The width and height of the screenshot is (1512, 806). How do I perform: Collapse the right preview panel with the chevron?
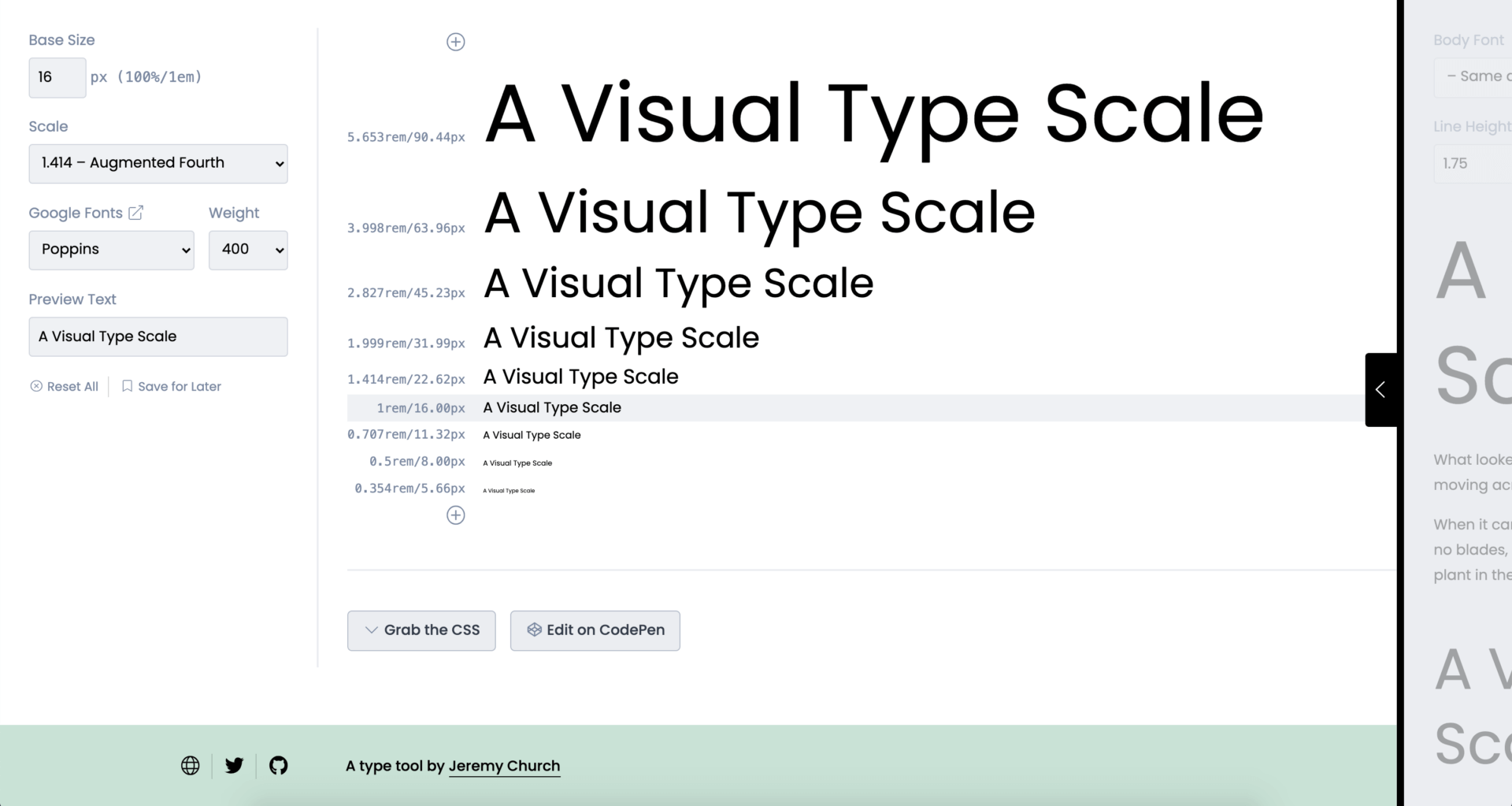point(1380,389)
